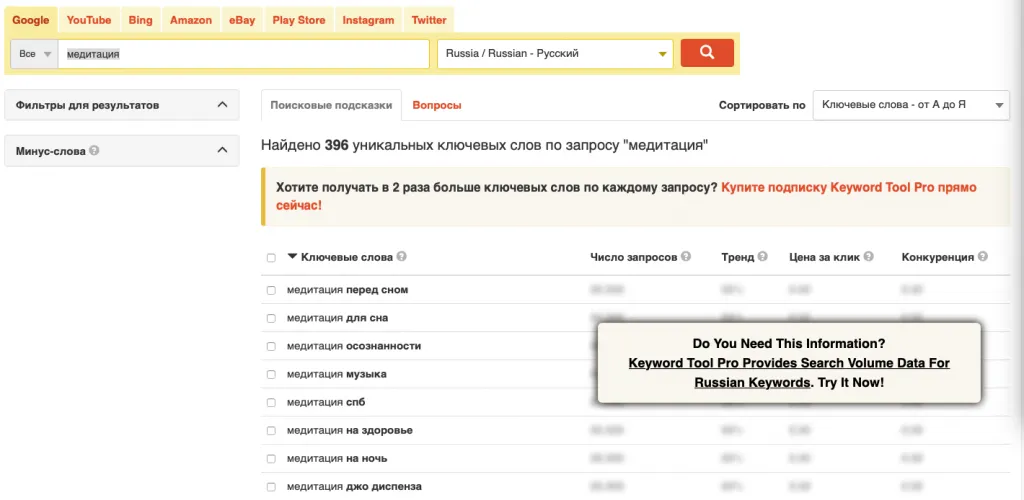Click keyword text медитация осознанности
Viewport: 1024px width, 500px height.
[354, 346]
